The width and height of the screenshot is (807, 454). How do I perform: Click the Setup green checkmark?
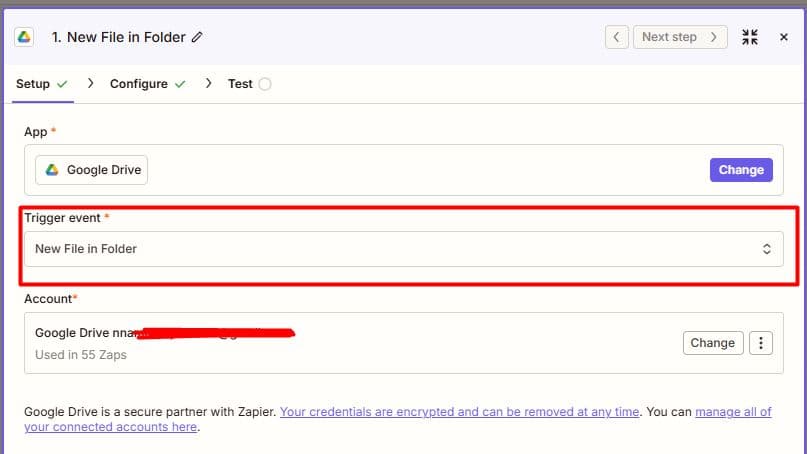pyautogui.click(x=62, y=84)
